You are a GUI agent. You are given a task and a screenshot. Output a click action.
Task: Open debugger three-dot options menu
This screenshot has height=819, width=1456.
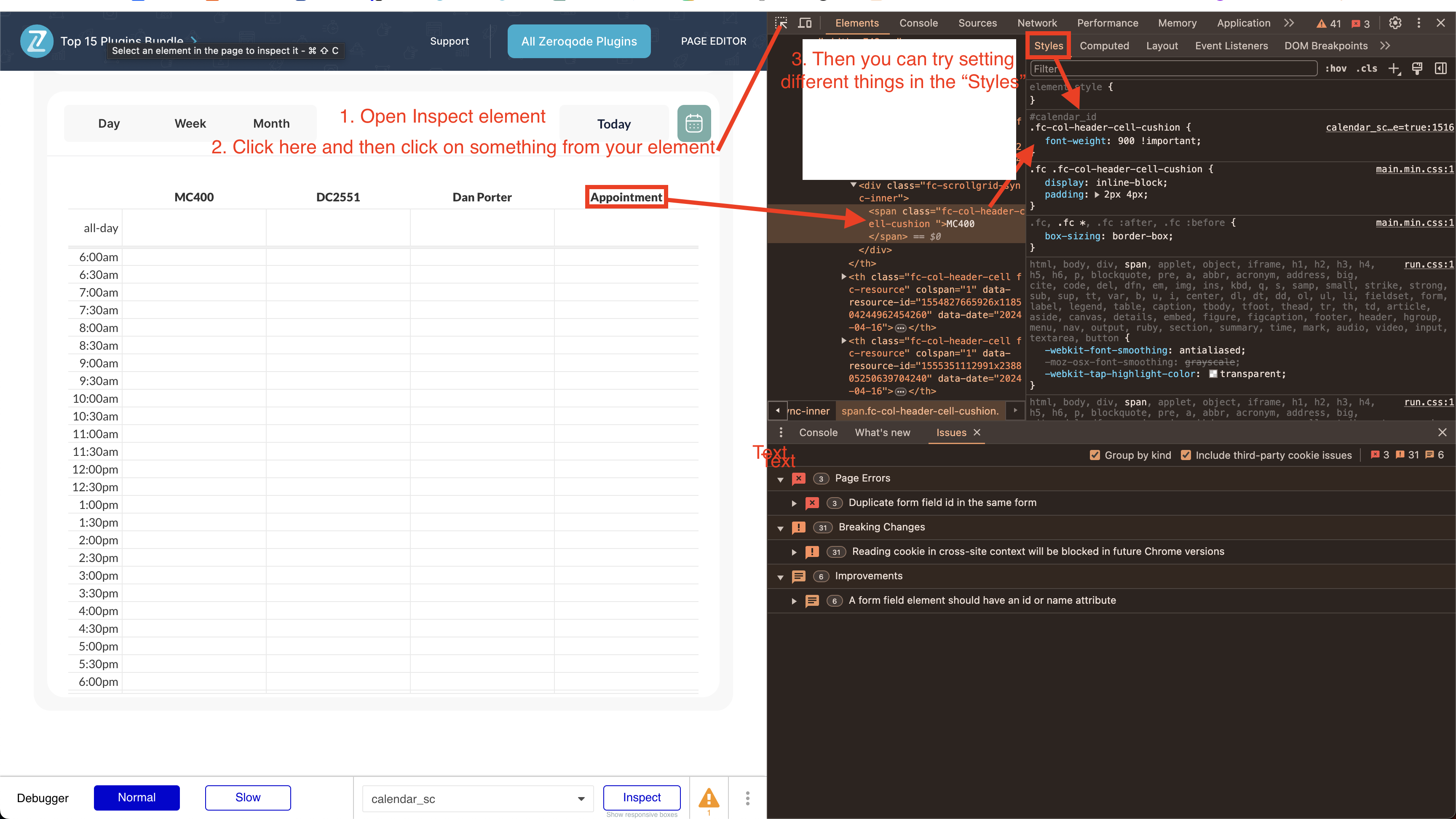[747, 798]
